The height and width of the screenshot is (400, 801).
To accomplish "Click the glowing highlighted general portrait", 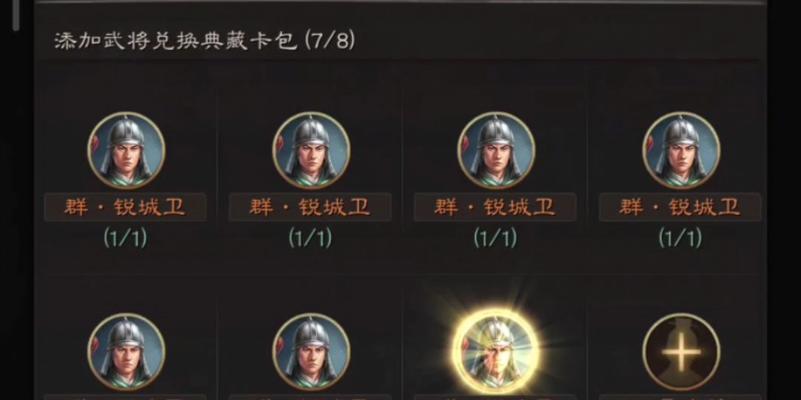I will click(496, 352).
